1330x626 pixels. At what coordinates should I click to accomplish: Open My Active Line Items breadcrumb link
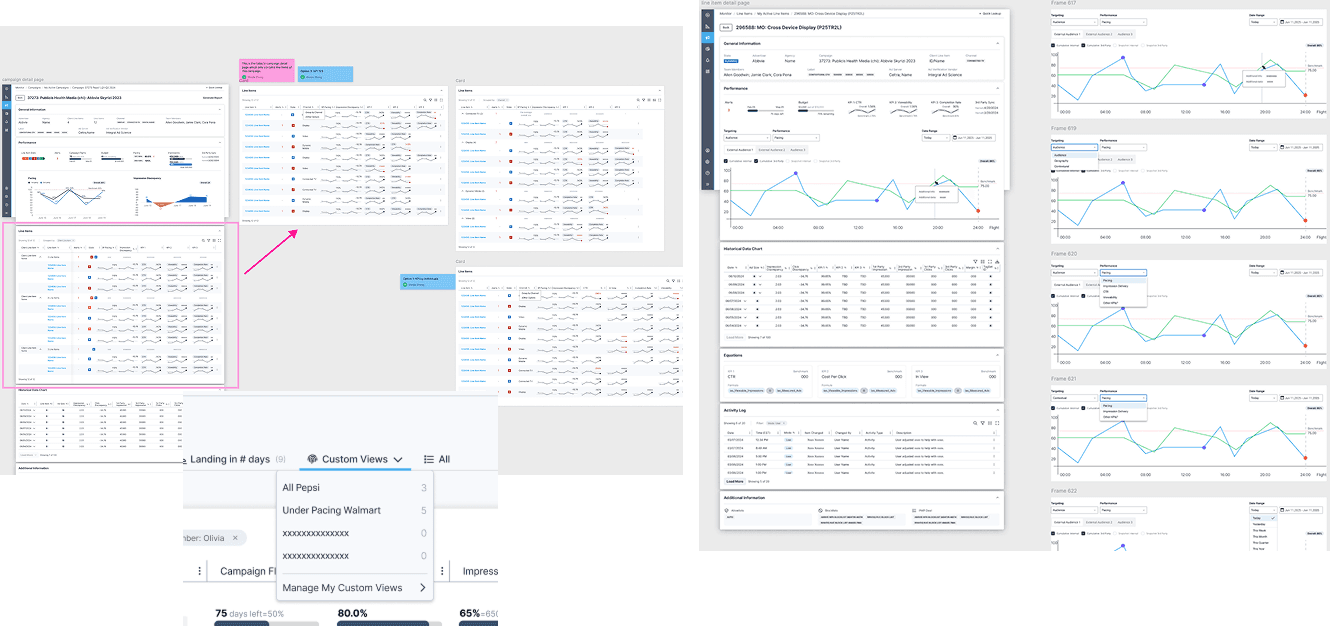point(773,14)
